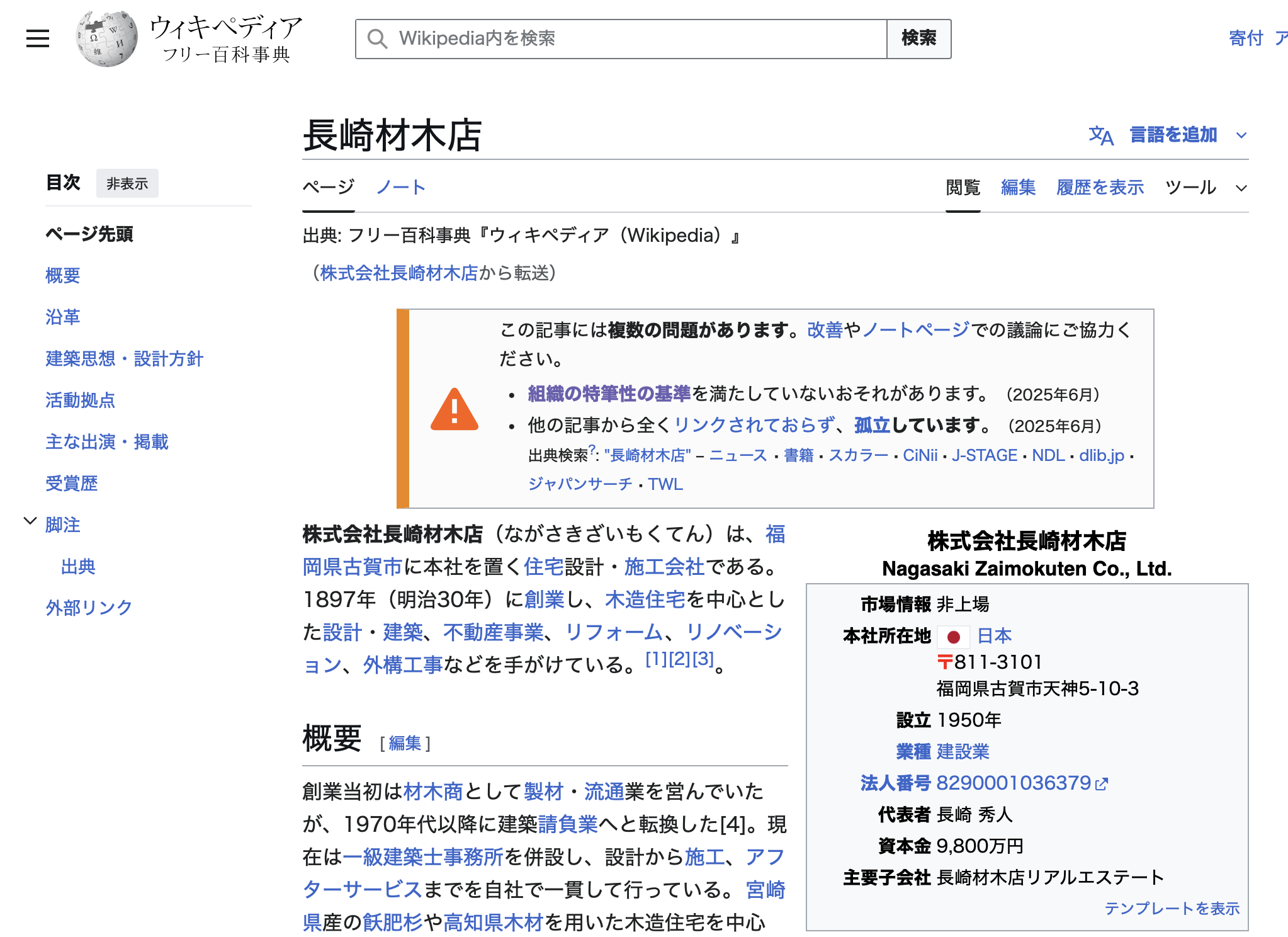Click the 不動産事業 link

494,633
